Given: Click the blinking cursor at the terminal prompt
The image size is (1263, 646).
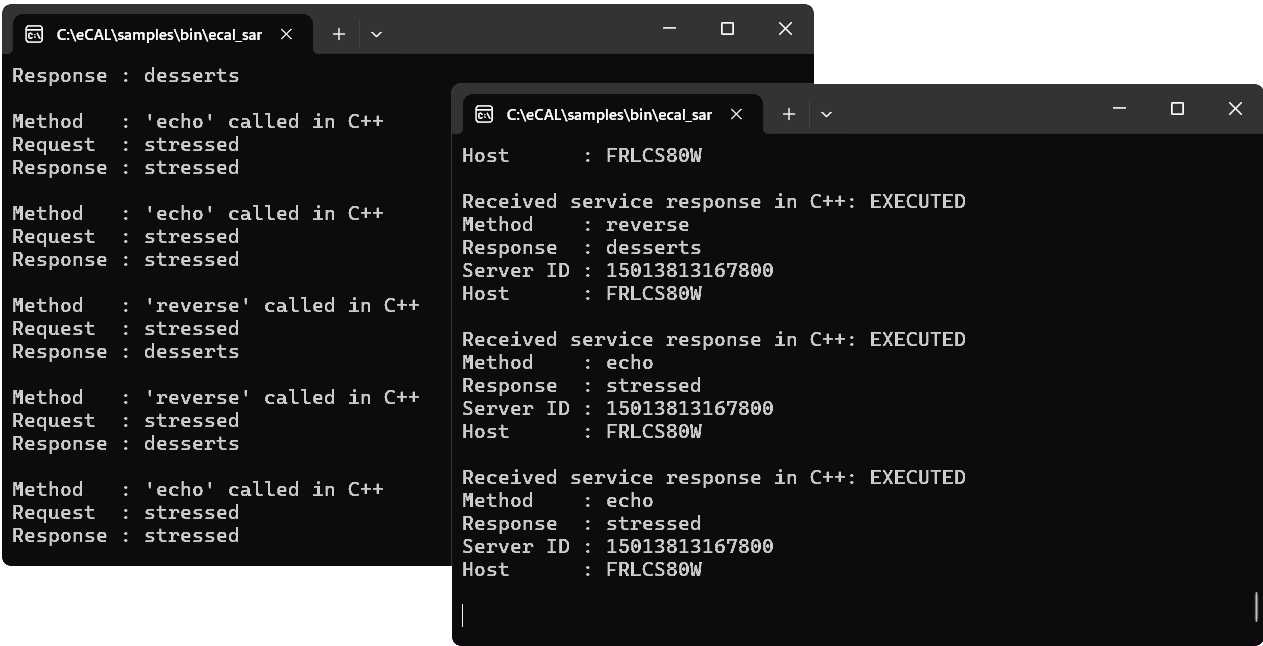Looking at the screenshot, I should click(463, 616).
